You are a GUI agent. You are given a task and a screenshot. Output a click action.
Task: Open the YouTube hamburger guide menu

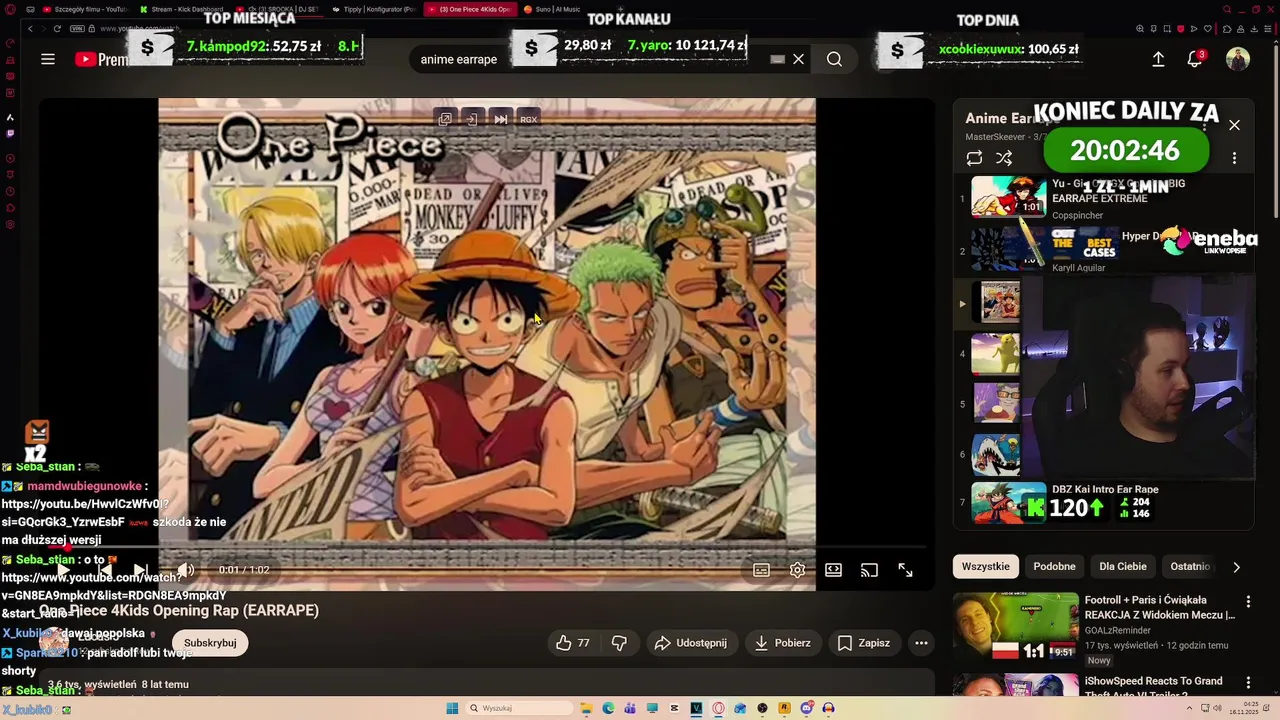coord(48,59)
